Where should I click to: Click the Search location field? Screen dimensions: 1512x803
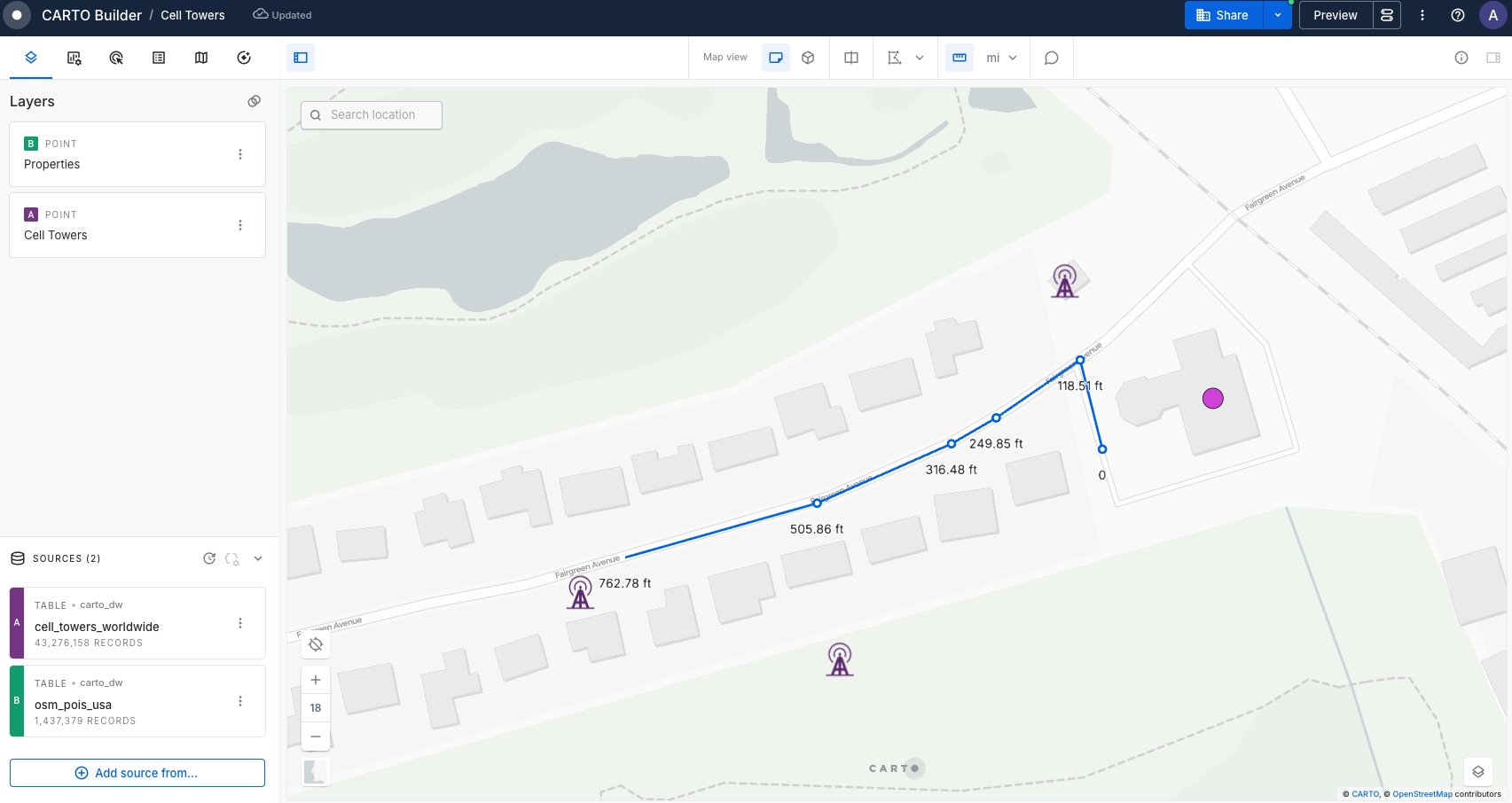372,115
